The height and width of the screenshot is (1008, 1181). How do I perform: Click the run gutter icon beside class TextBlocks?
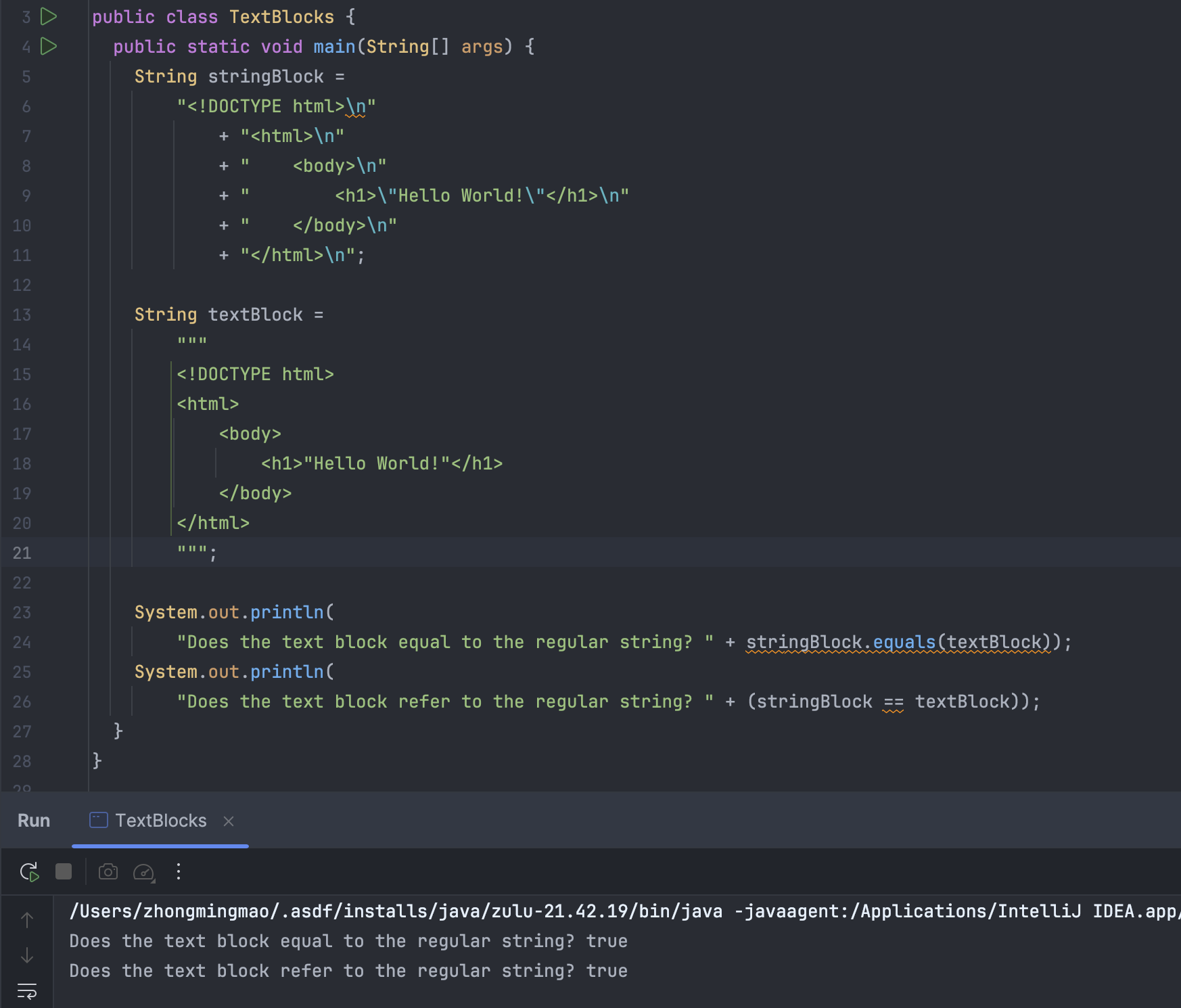click(48, 16)
